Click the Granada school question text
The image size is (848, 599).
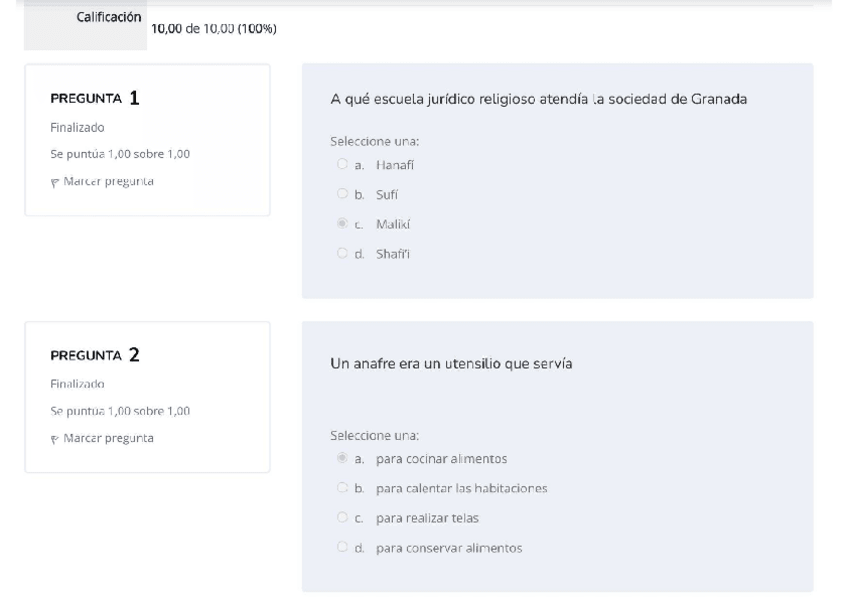(538, 98)
